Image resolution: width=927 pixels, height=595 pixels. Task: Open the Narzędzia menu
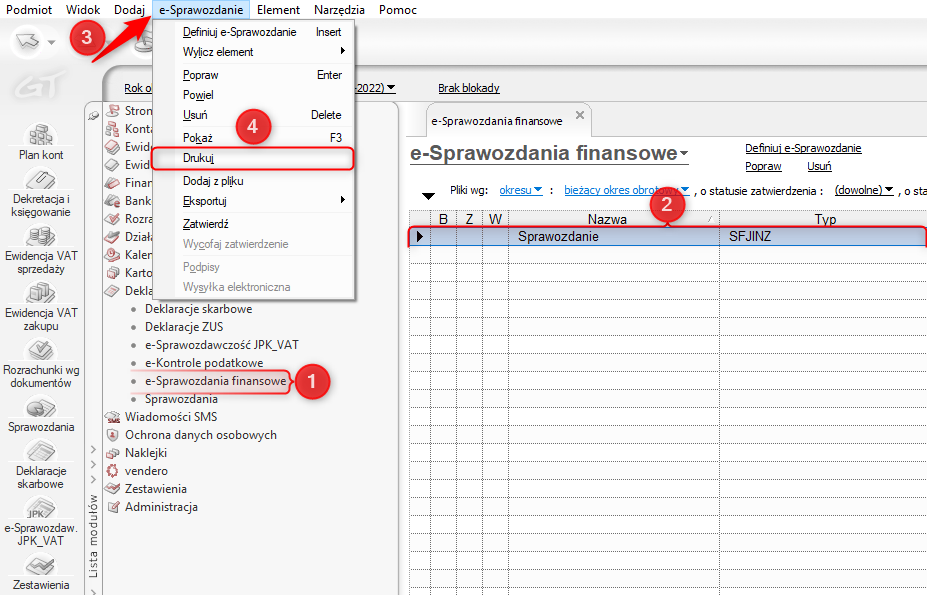pos(339,10)
